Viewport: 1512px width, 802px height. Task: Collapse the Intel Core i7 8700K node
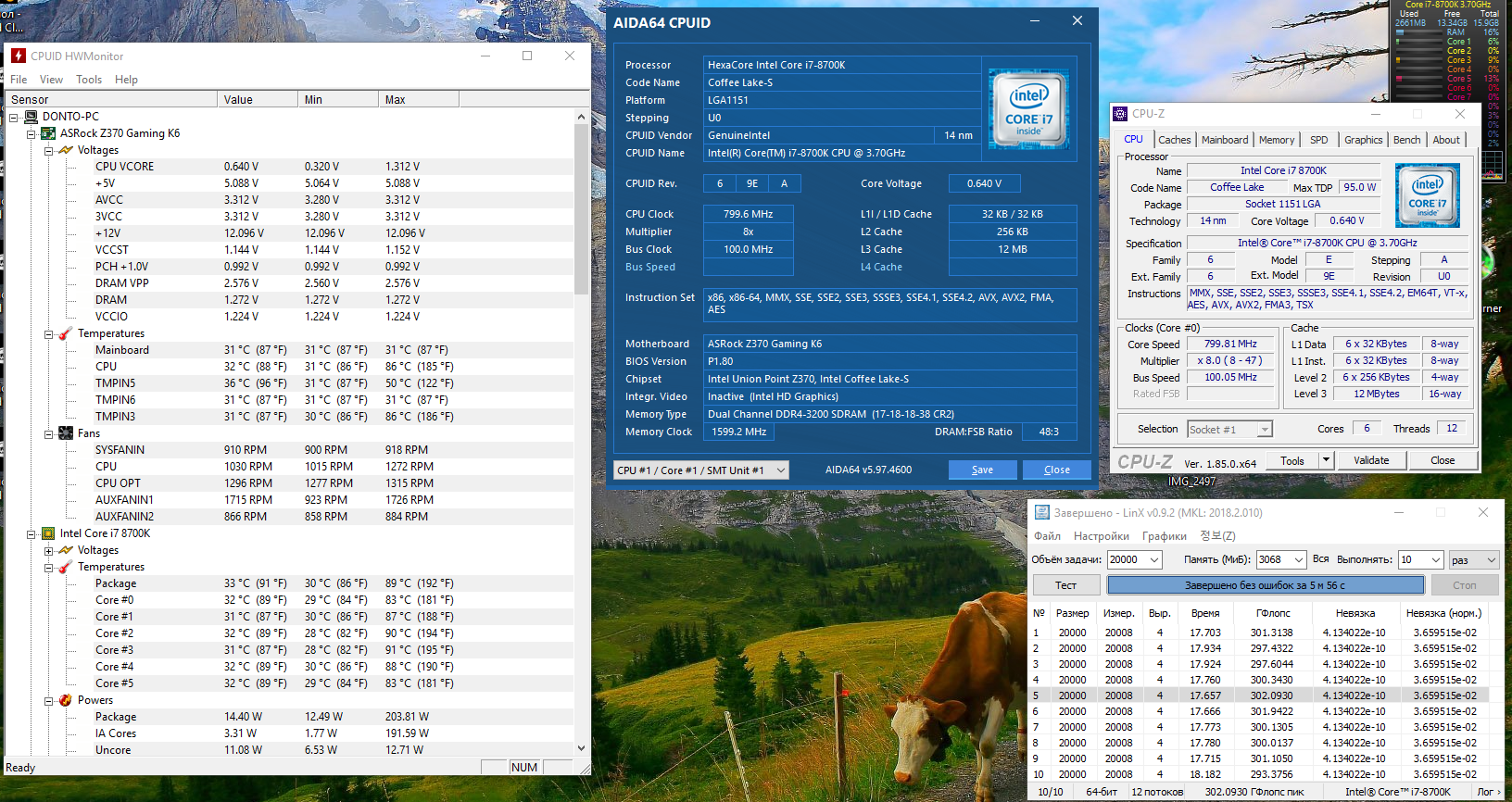tap(31, 534)
